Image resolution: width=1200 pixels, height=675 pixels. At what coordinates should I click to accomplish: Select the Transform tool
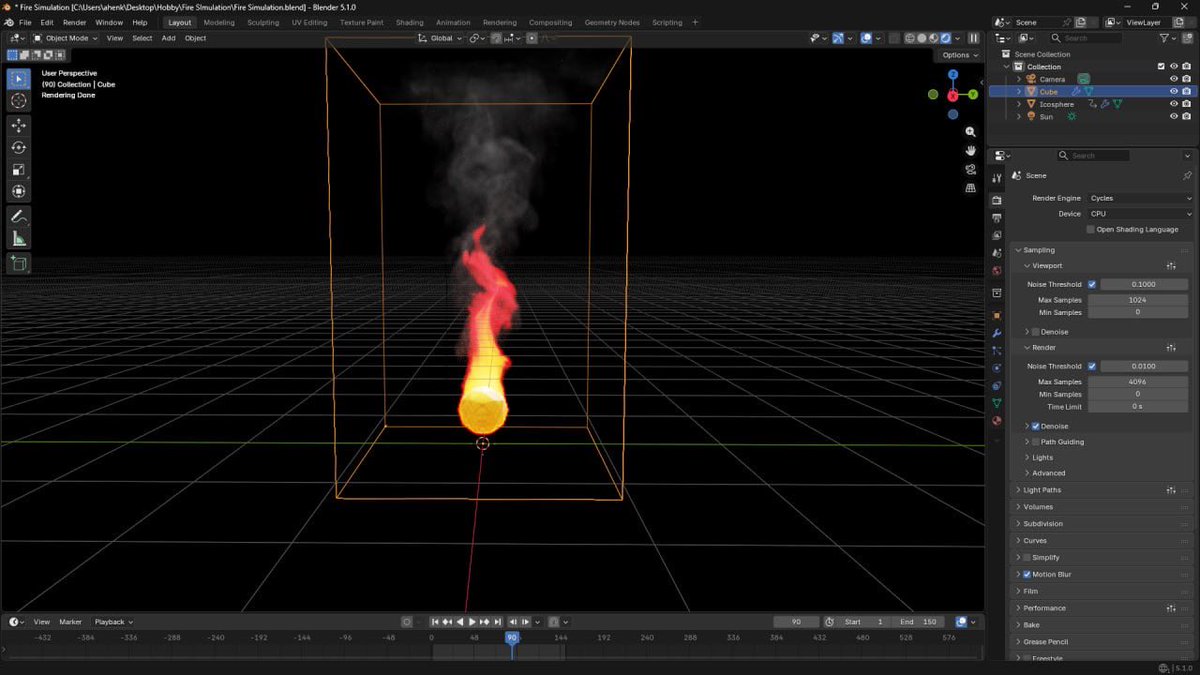pyautogui.click(x=19, y=191)
